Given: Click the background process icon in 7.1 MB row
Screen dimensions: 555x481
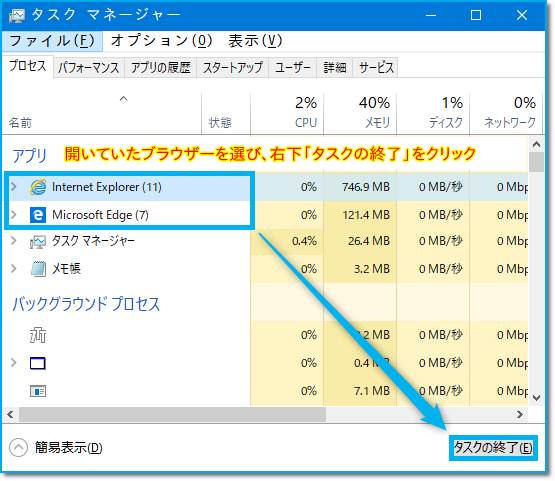Looking at the screenshot, I should coord(38,391).
